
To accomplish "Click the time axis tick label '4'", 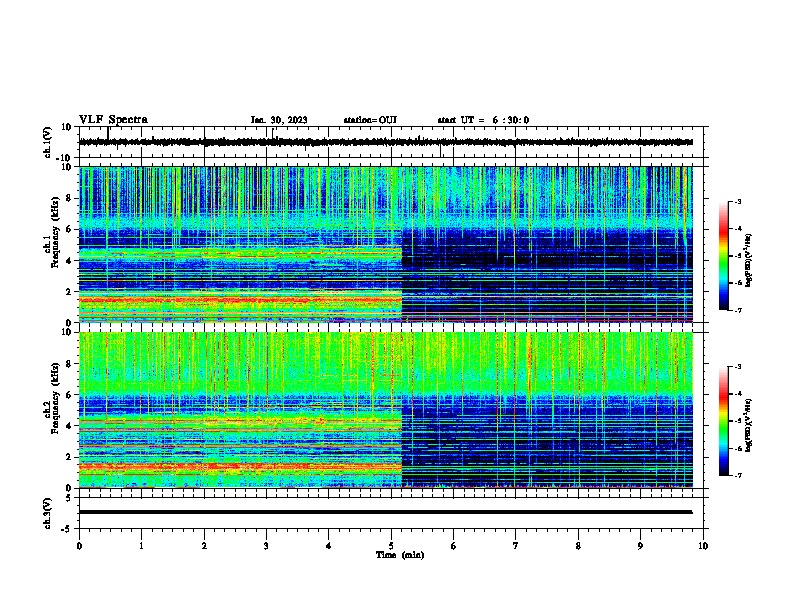I will click(329, 546).
